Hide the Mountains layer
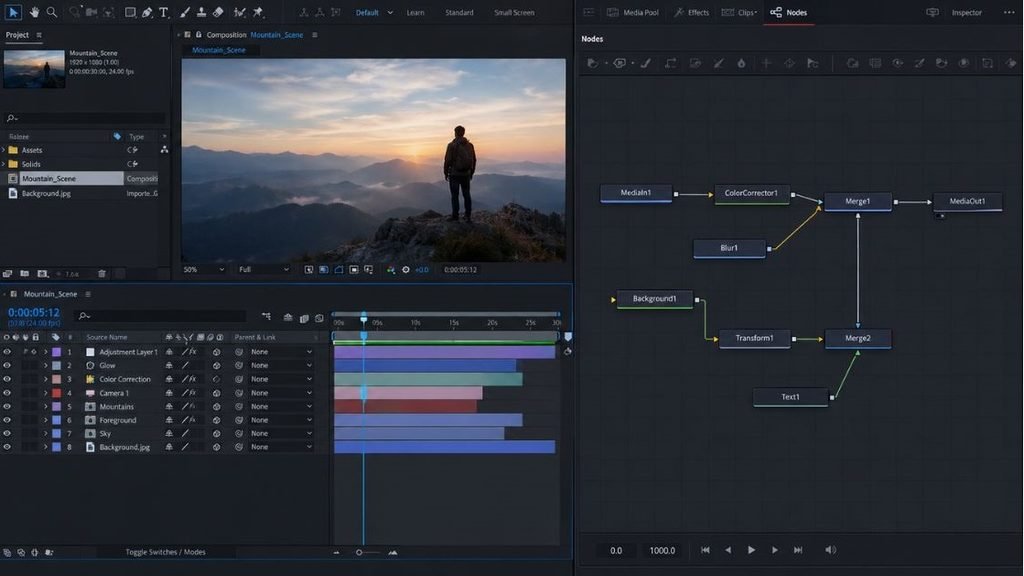The height and width of the screenshot is (576, 1024). pyautogui.click(x=7, y=406)
